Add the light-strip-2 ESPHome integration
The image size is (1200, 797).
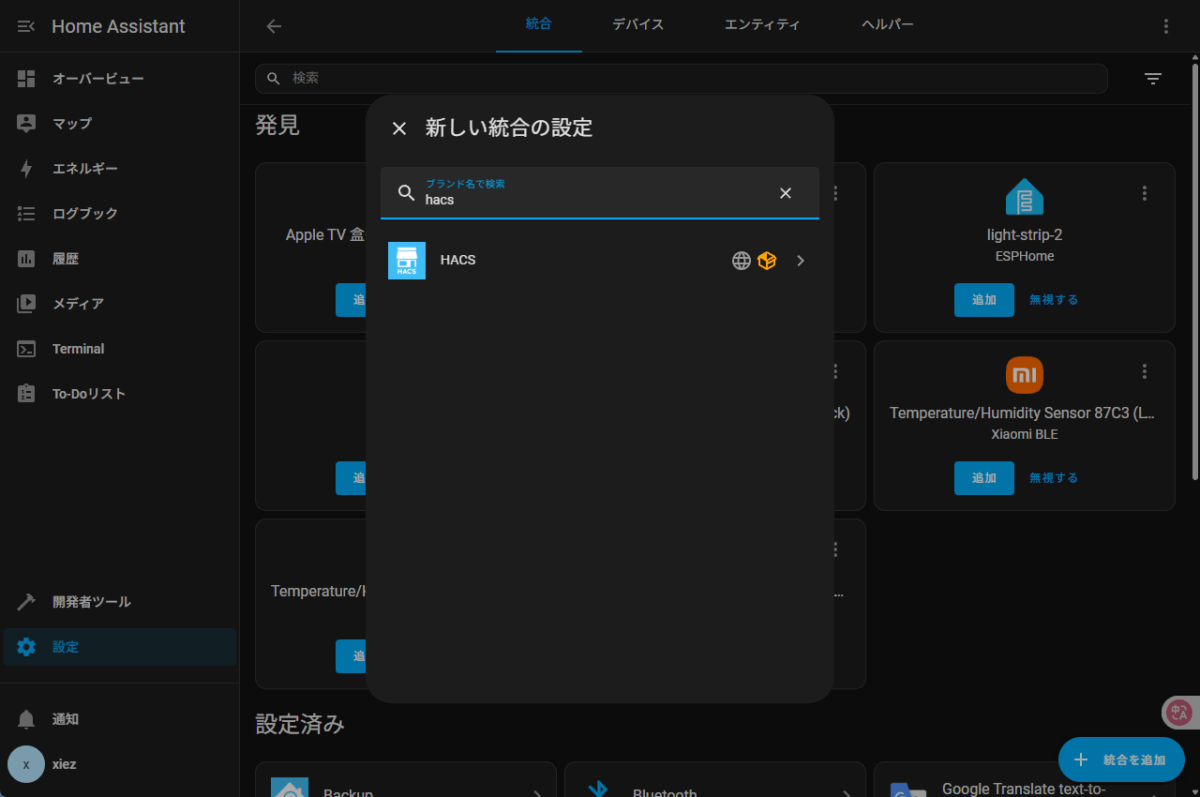coord(984,300)
